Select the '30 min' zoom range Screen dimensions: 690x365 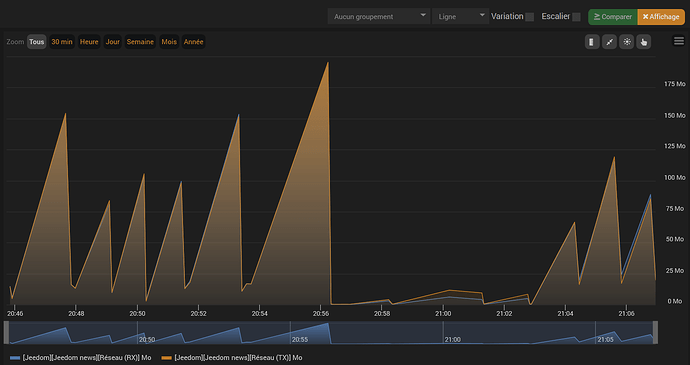coord(62,42)
